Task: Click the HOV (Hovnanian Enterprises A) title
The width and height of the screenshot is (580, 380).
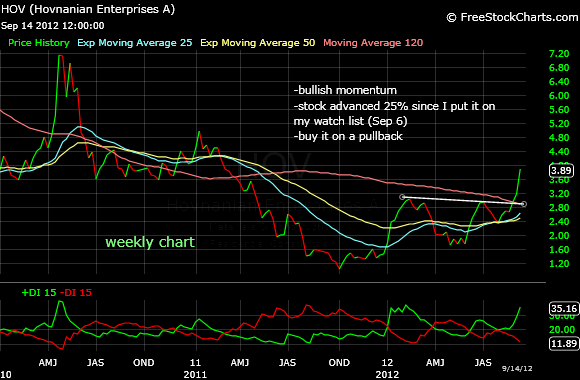Action: 88,9
